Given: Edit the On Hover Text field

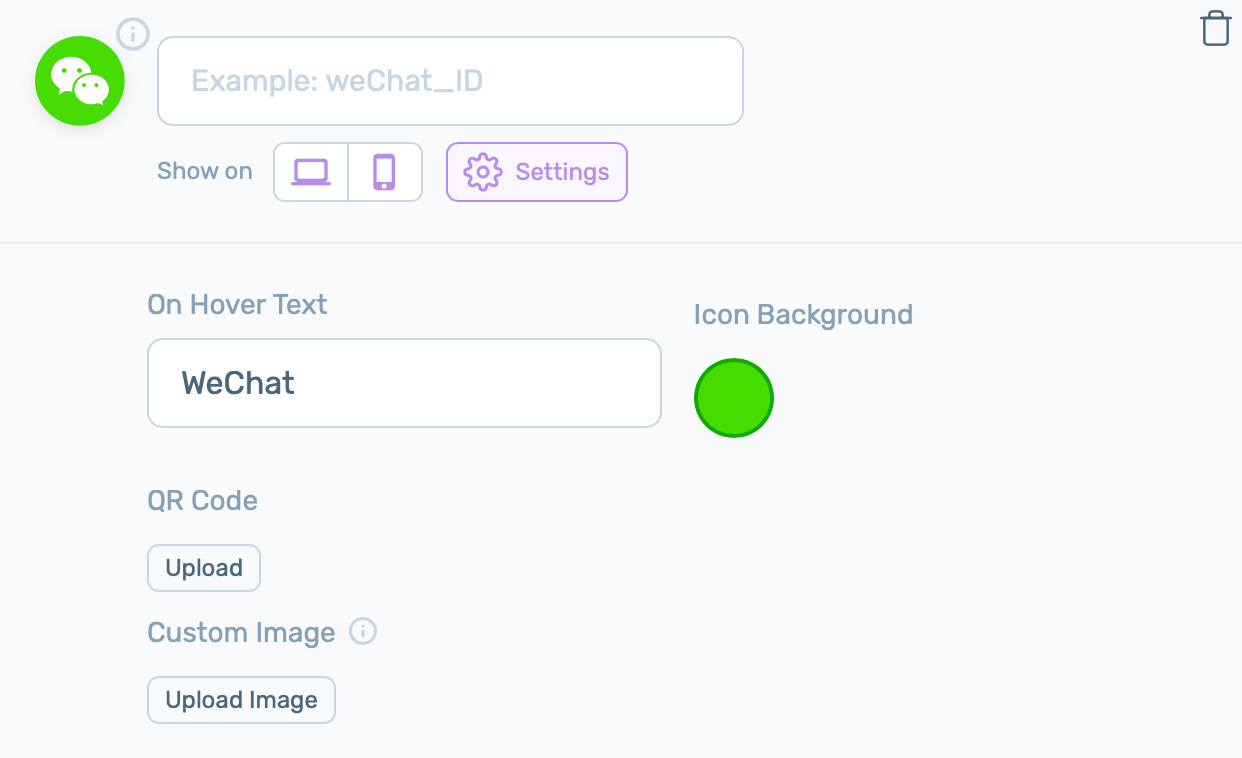Looking at the screenshot, I should coord(404,383).
